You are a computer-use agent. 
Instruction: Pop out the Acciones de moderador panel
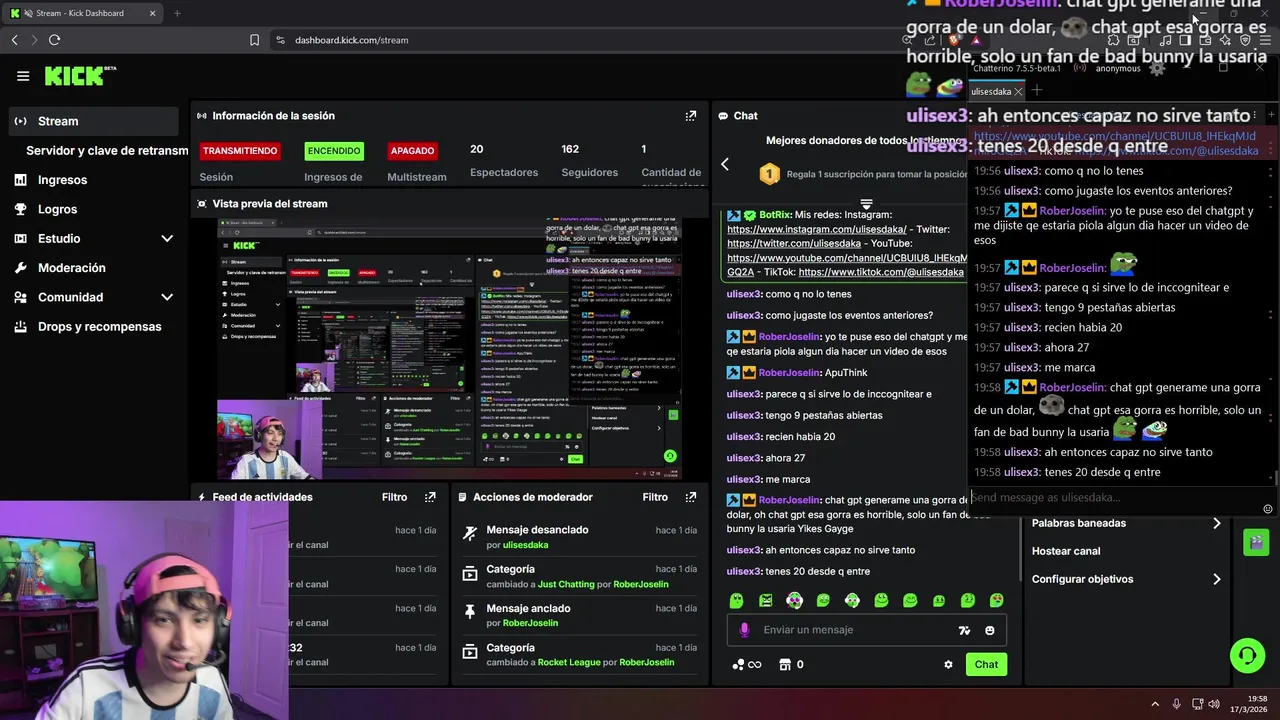[690, 497]
